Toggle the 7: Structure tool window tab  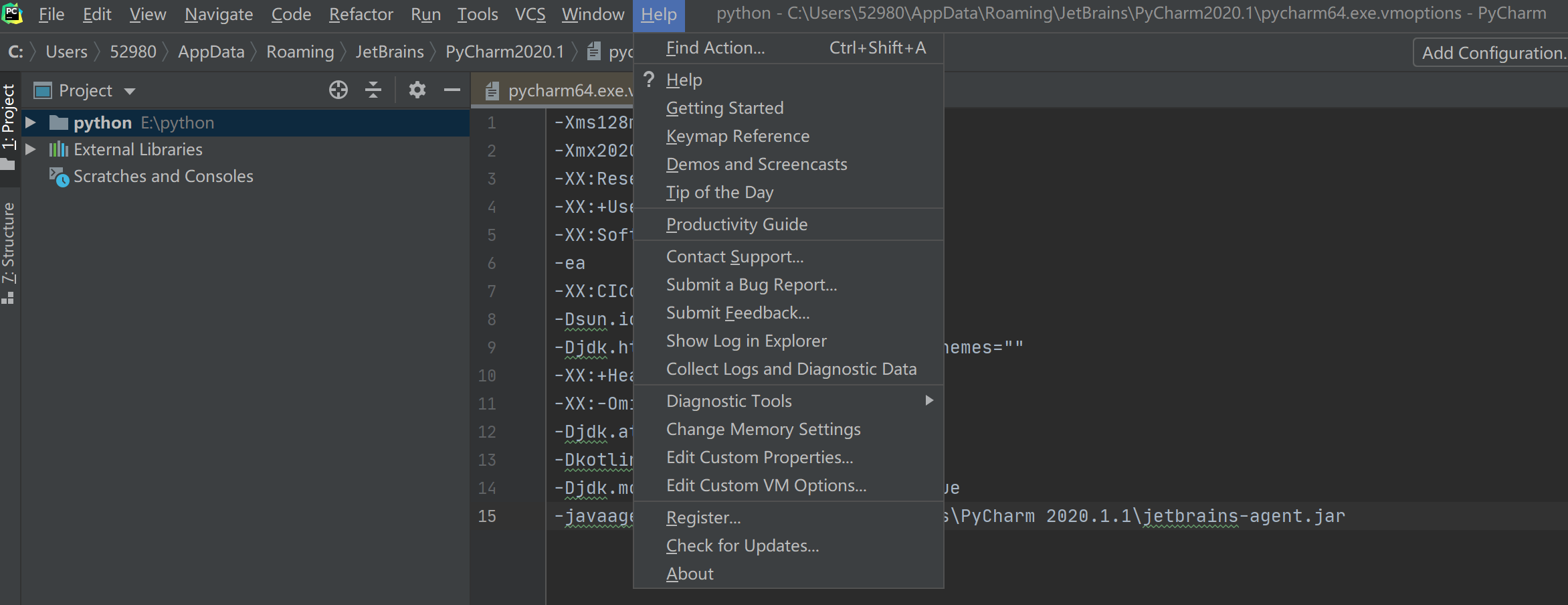pyautogui.click(x=9, y=253)
